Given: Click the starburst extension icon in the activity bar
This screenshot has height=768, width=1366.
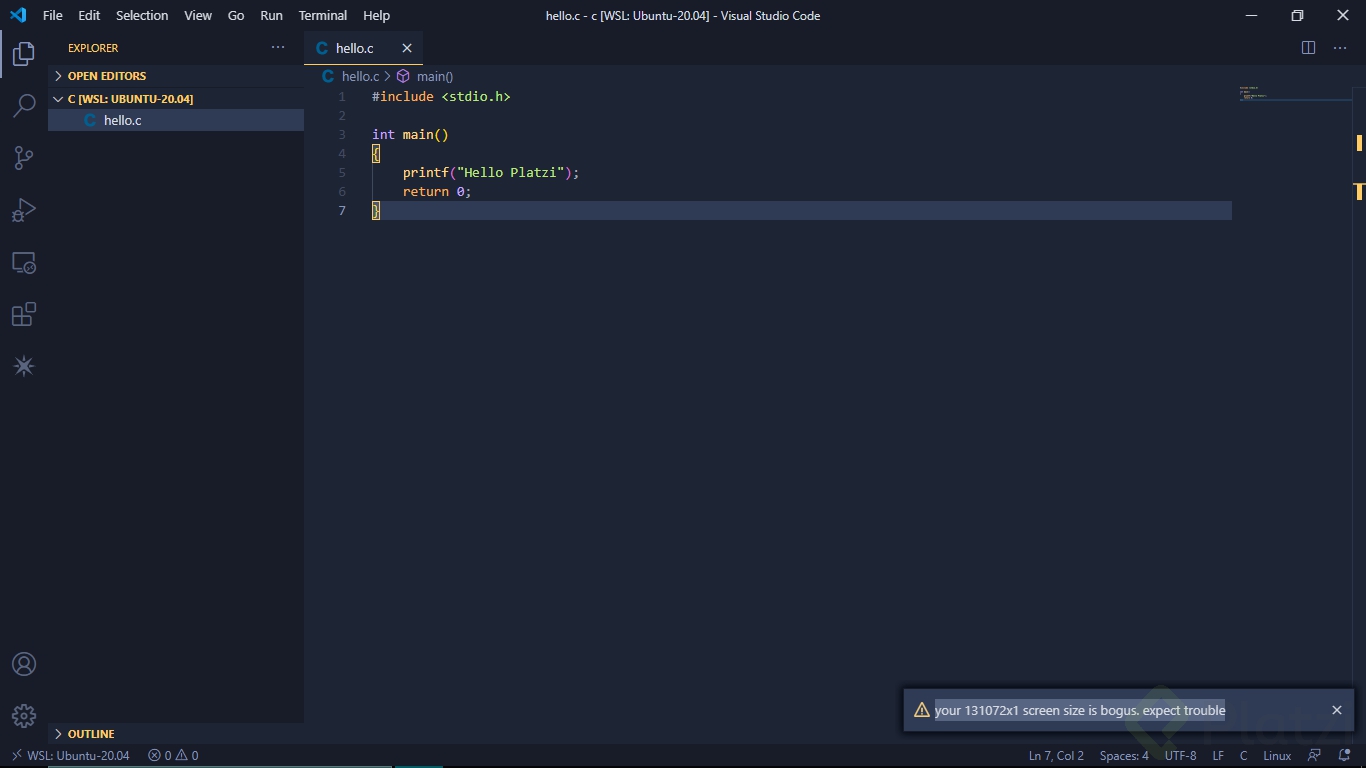Looking at the screenshot, I should [24, 367].
